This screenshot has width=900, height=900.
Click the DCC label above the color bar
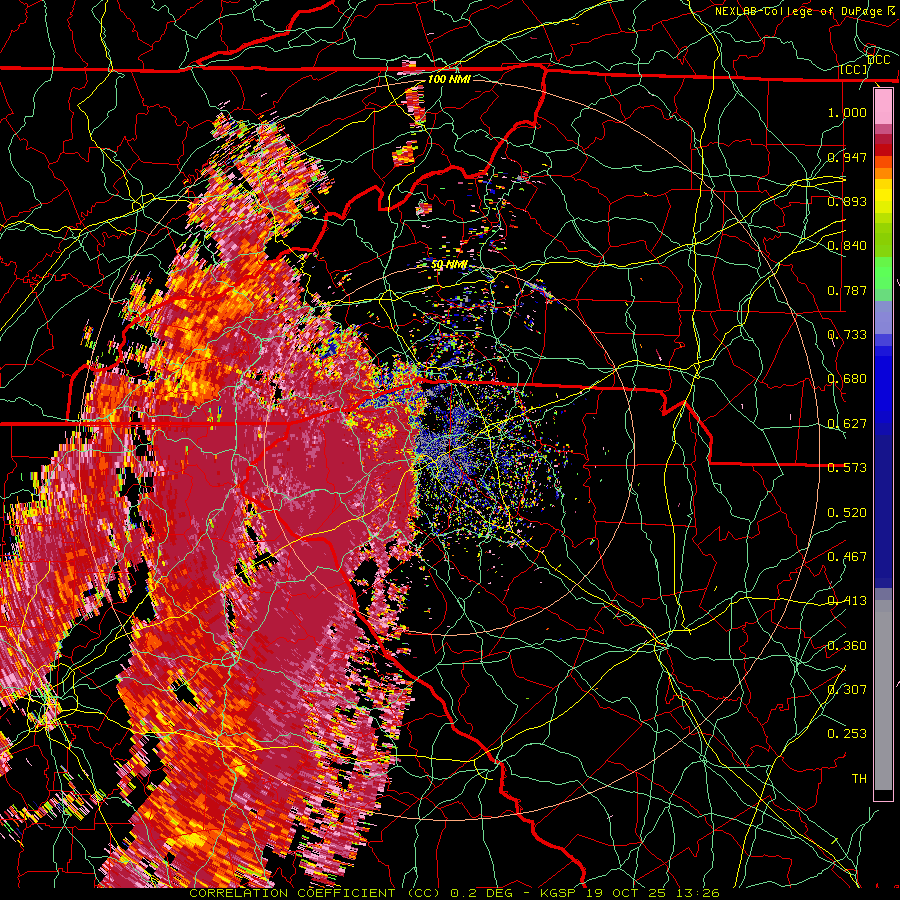pos(878,60)
